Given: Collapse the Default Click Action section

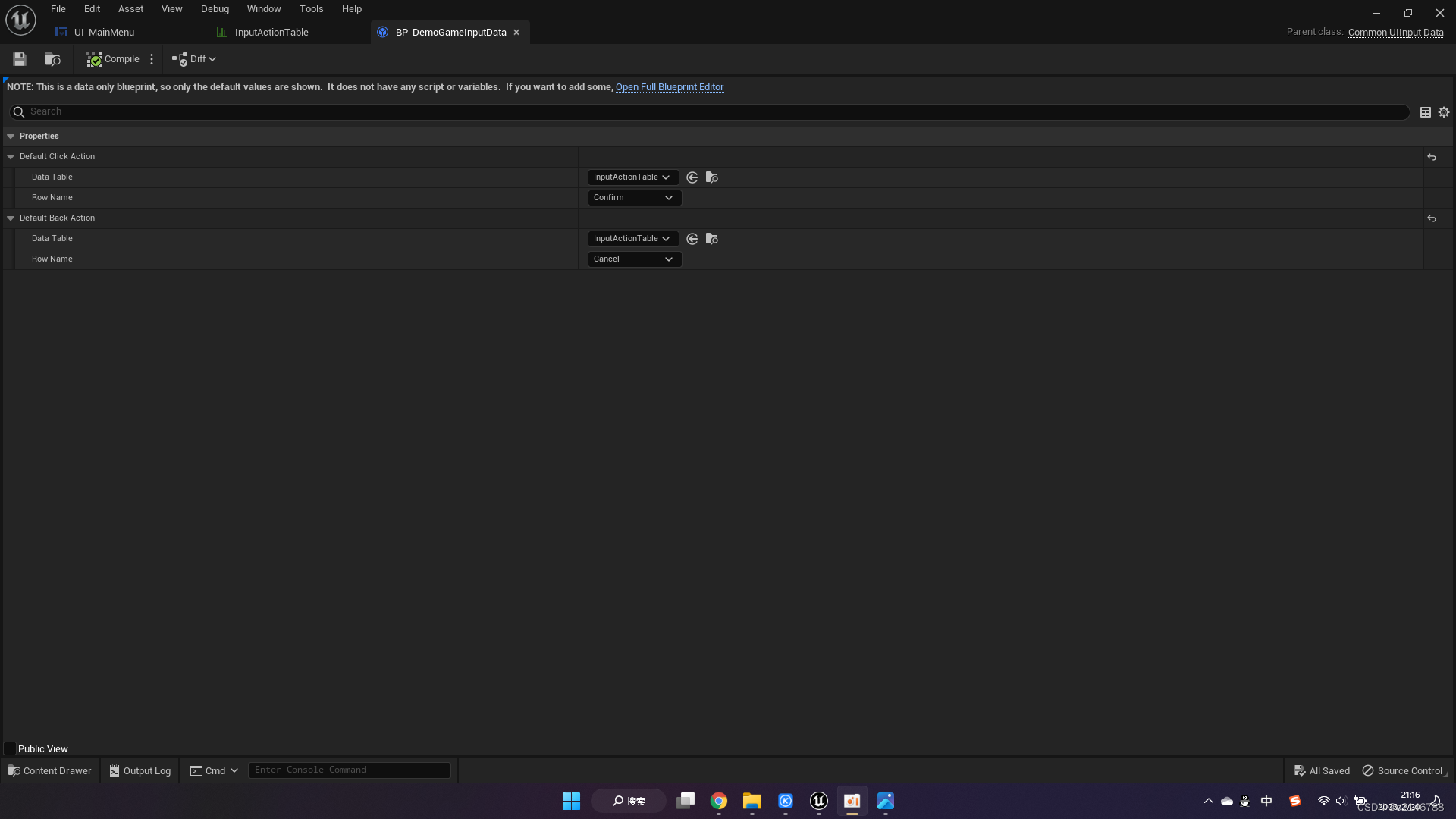Looking at the screenshot, I should tap(11, 157).
